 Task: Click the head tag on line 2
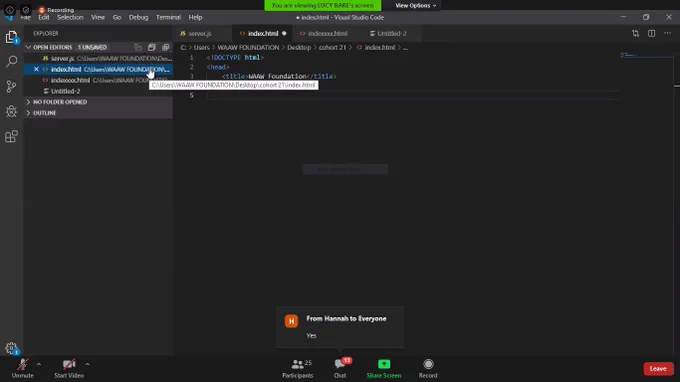[218, 67]
